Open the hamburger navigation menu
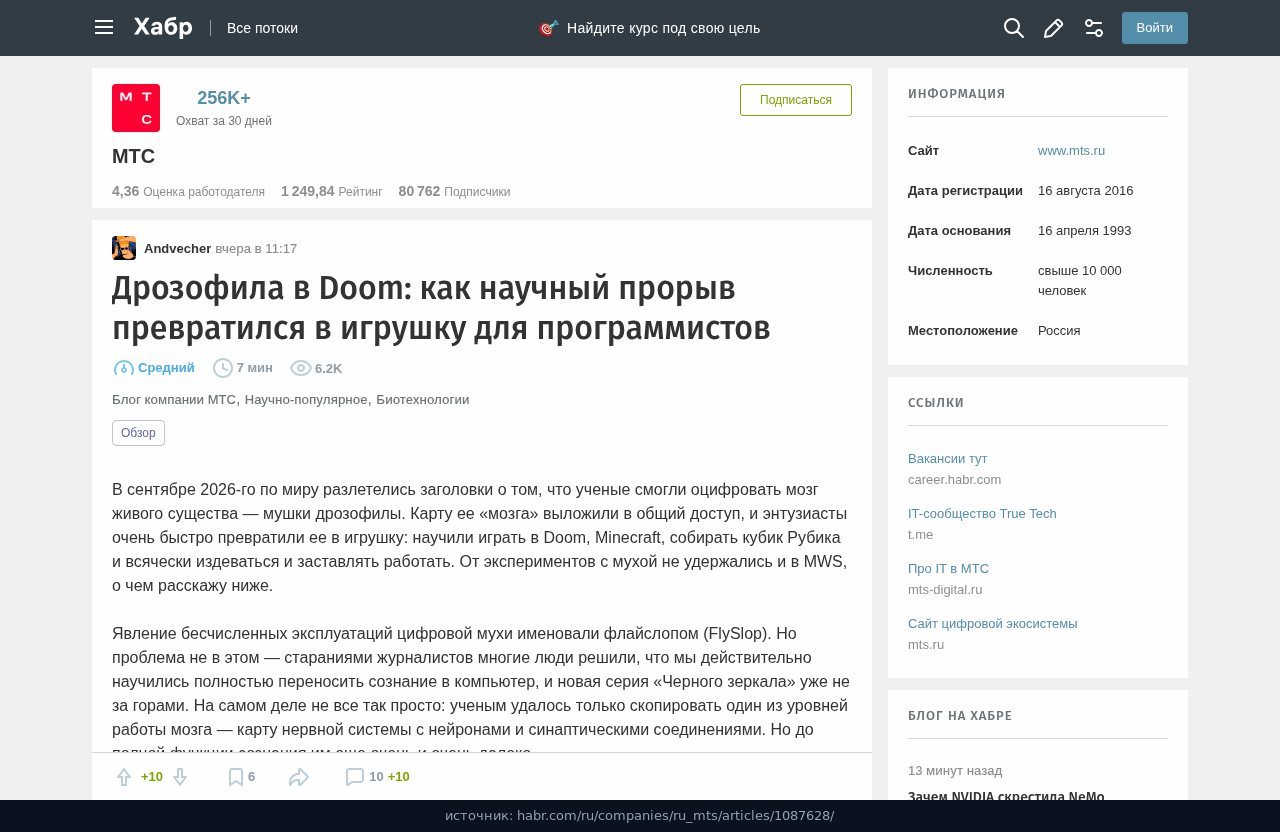 point(104,27)
